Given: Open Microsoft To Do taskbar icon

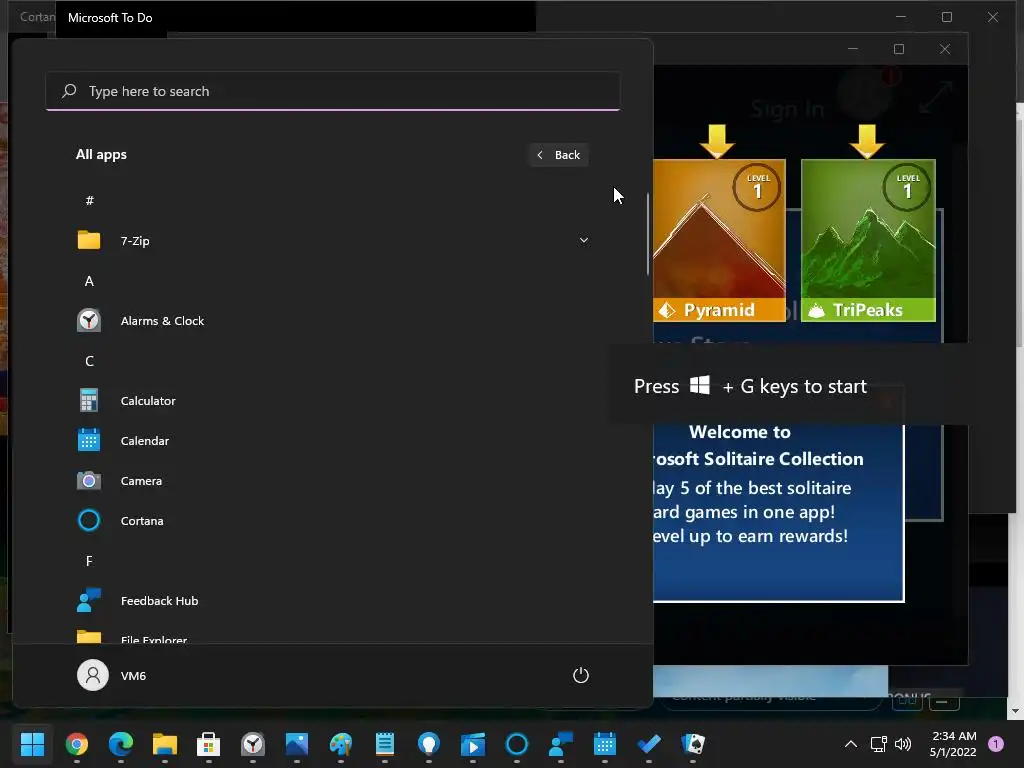Looking at the screenshot, I should pos(648,743).
